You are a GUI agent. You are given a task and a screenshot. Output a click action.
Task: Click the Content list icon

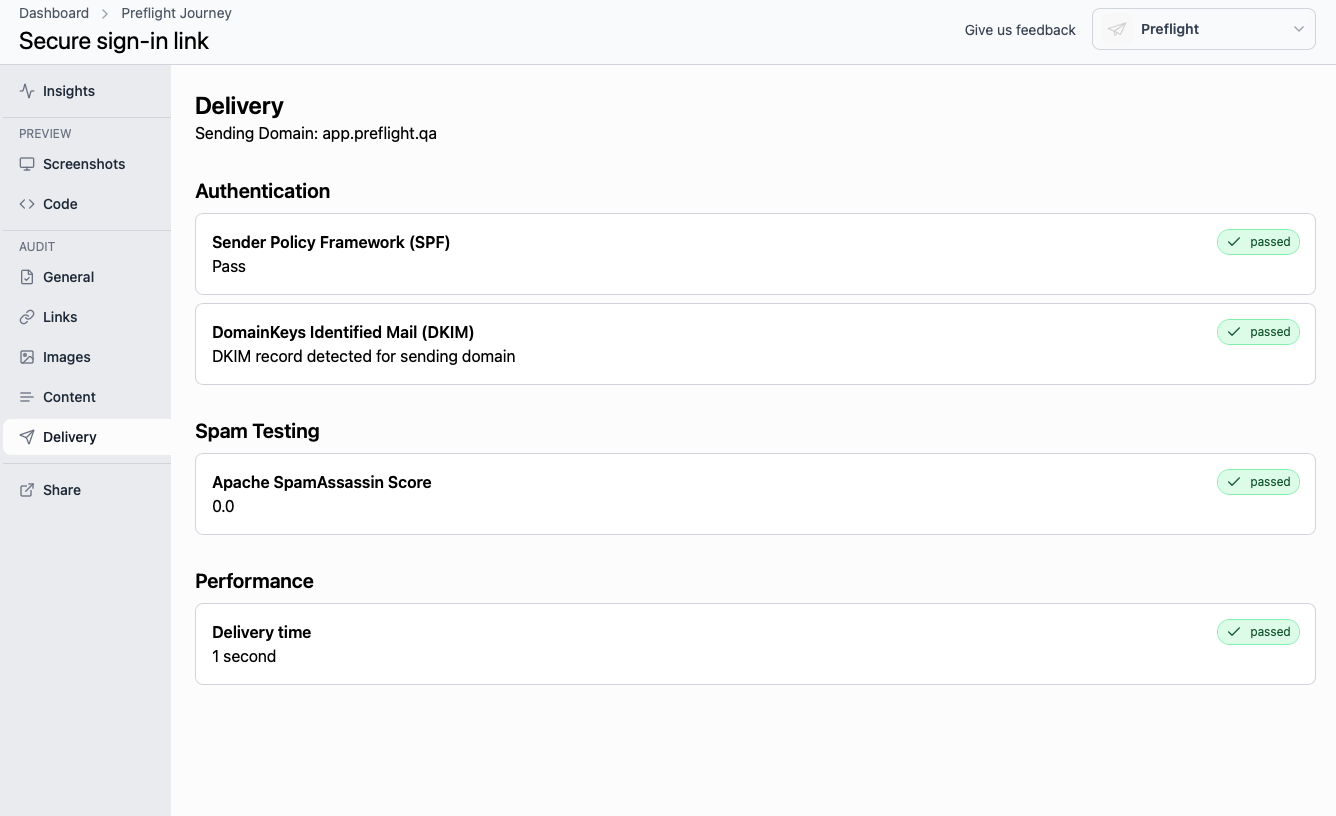26,396
